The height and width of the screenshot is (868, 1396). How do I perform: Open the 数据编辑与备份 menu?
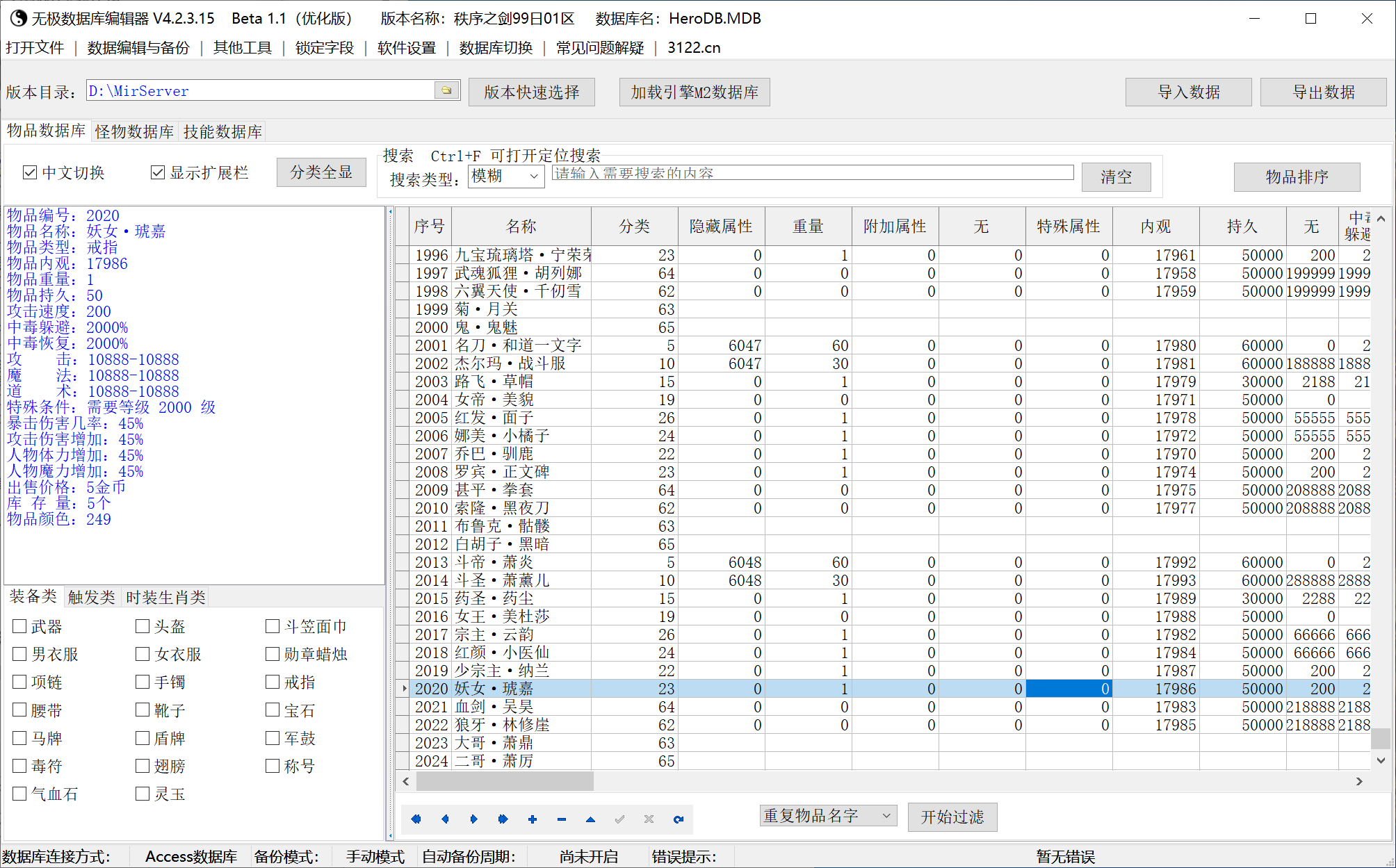tap(138, 47)
